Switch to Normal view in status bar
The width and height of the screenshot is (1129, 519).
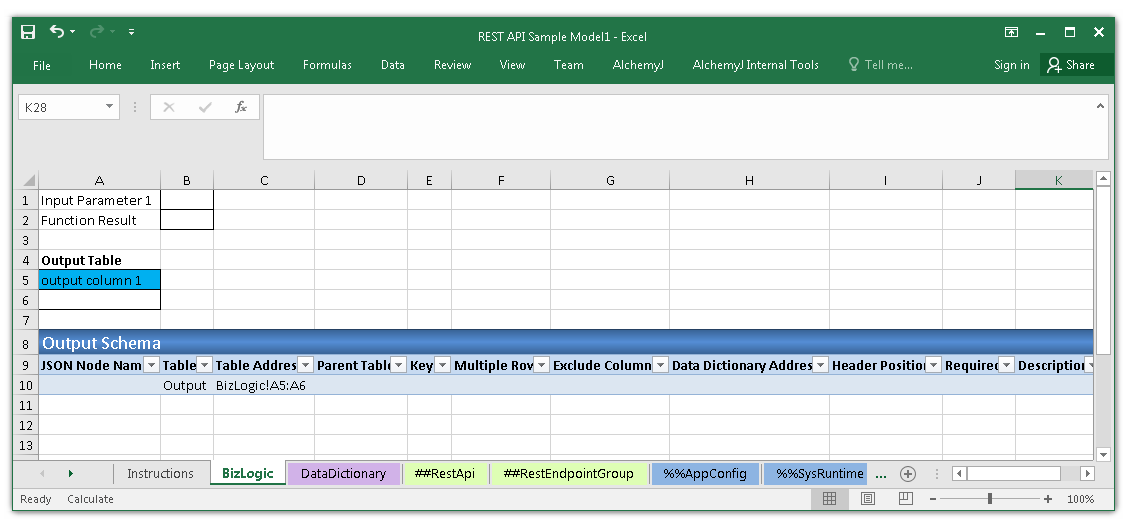tap(829, 499)
